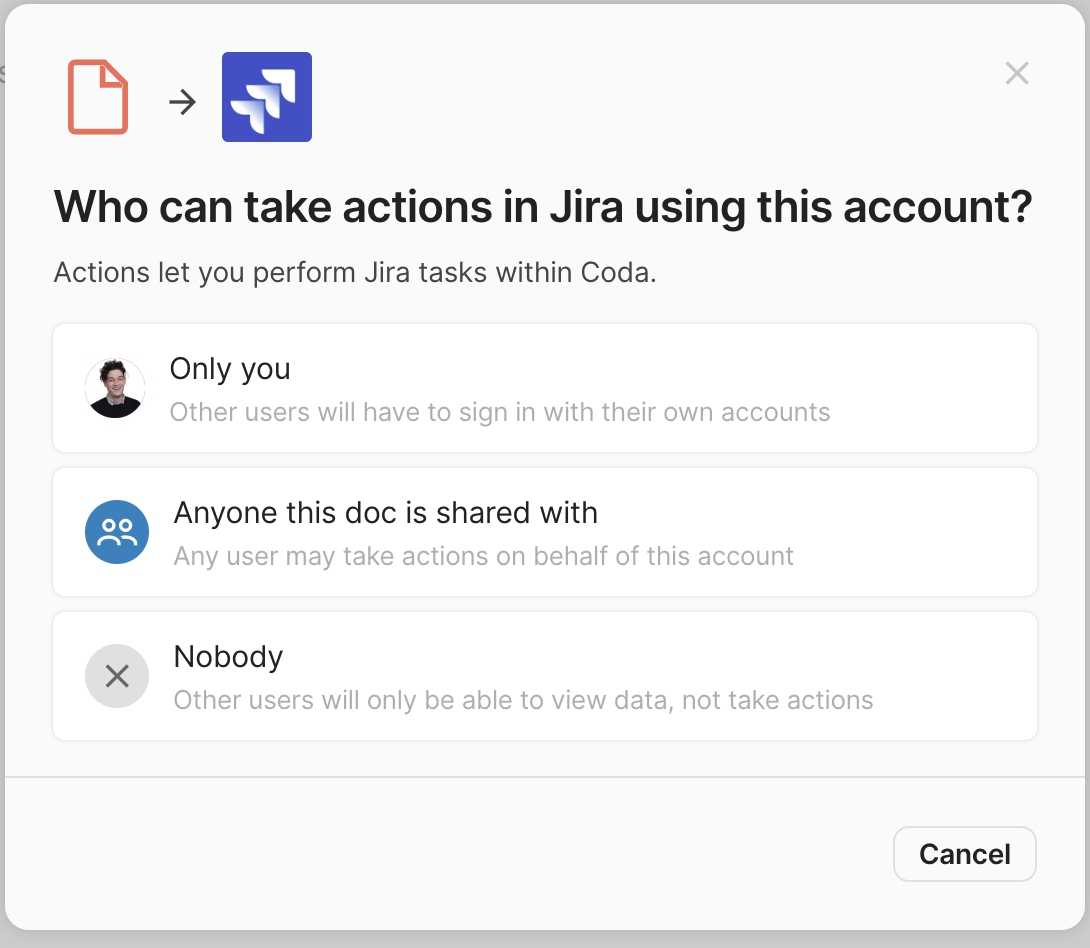Screen dimensions: 1090x948
Task: Click the "Who can take actions in Jira" heading
Action: 542,207
